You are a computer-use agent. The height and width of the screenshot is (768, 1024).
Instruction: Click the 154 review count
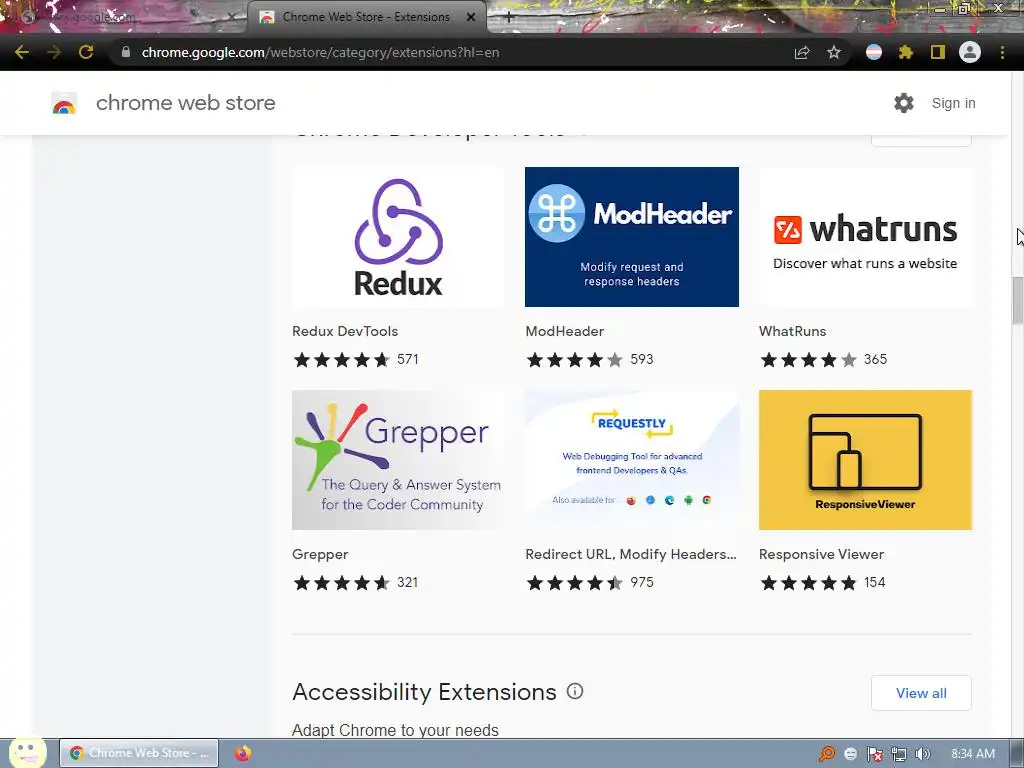(x=874, y=582)
